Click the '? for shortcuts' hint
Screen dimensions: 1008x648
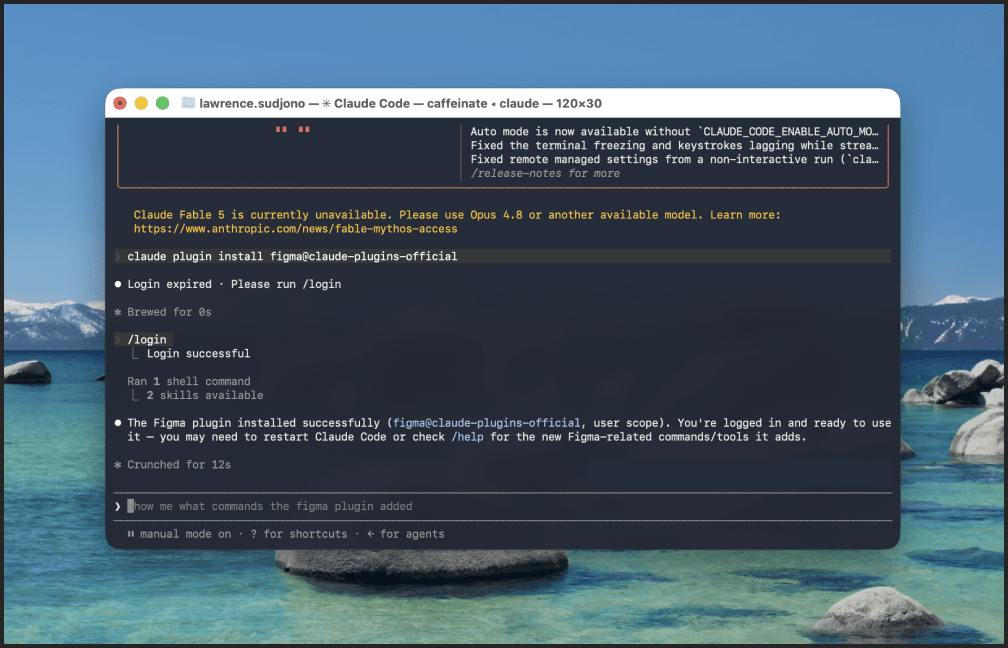tap(299, 534)
